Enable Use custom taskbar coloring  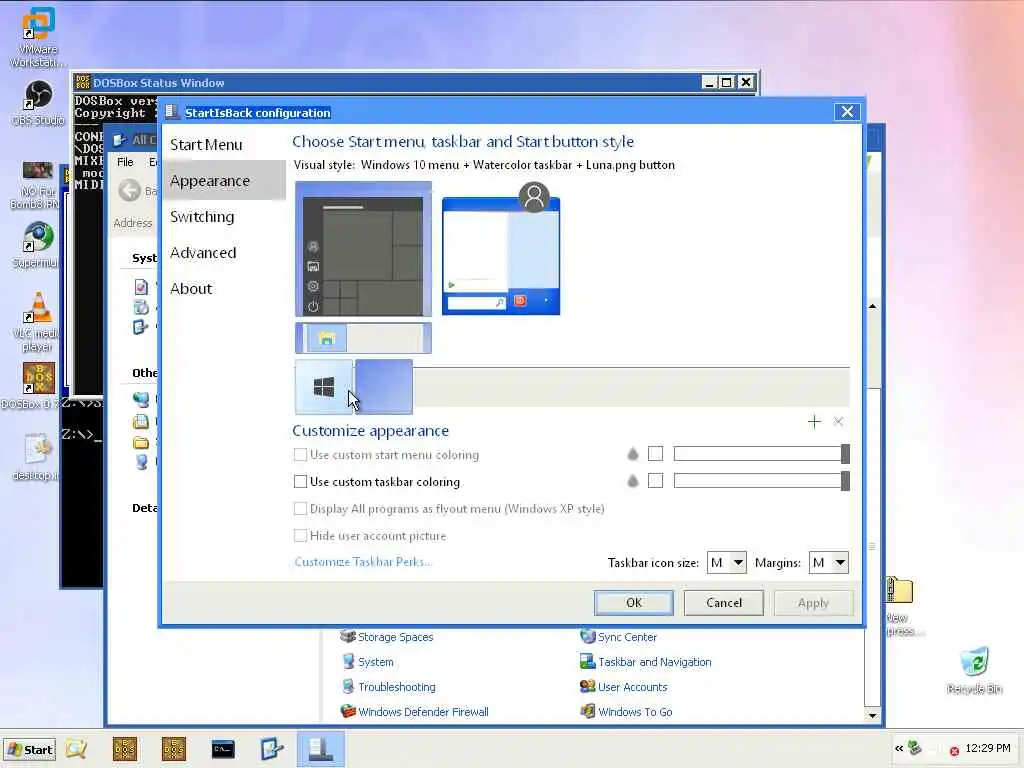click(x=300, y=482)
